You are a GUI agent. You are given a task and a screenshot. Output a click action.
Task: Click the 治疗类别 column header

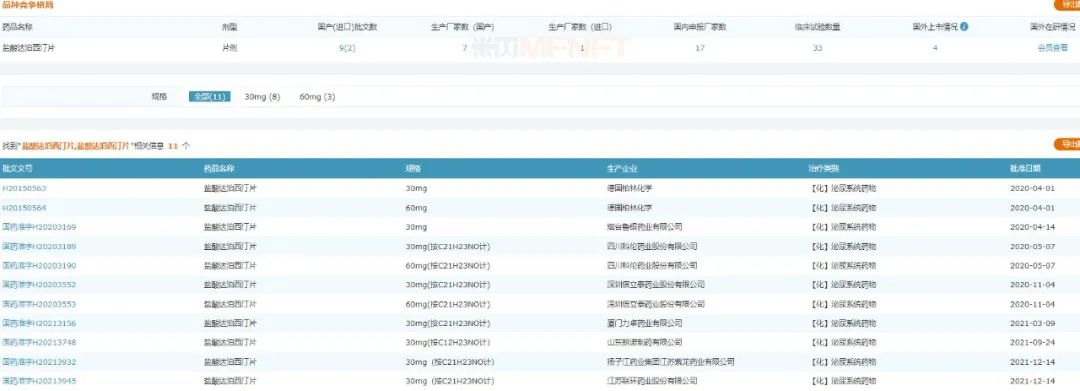pos(824,168)
